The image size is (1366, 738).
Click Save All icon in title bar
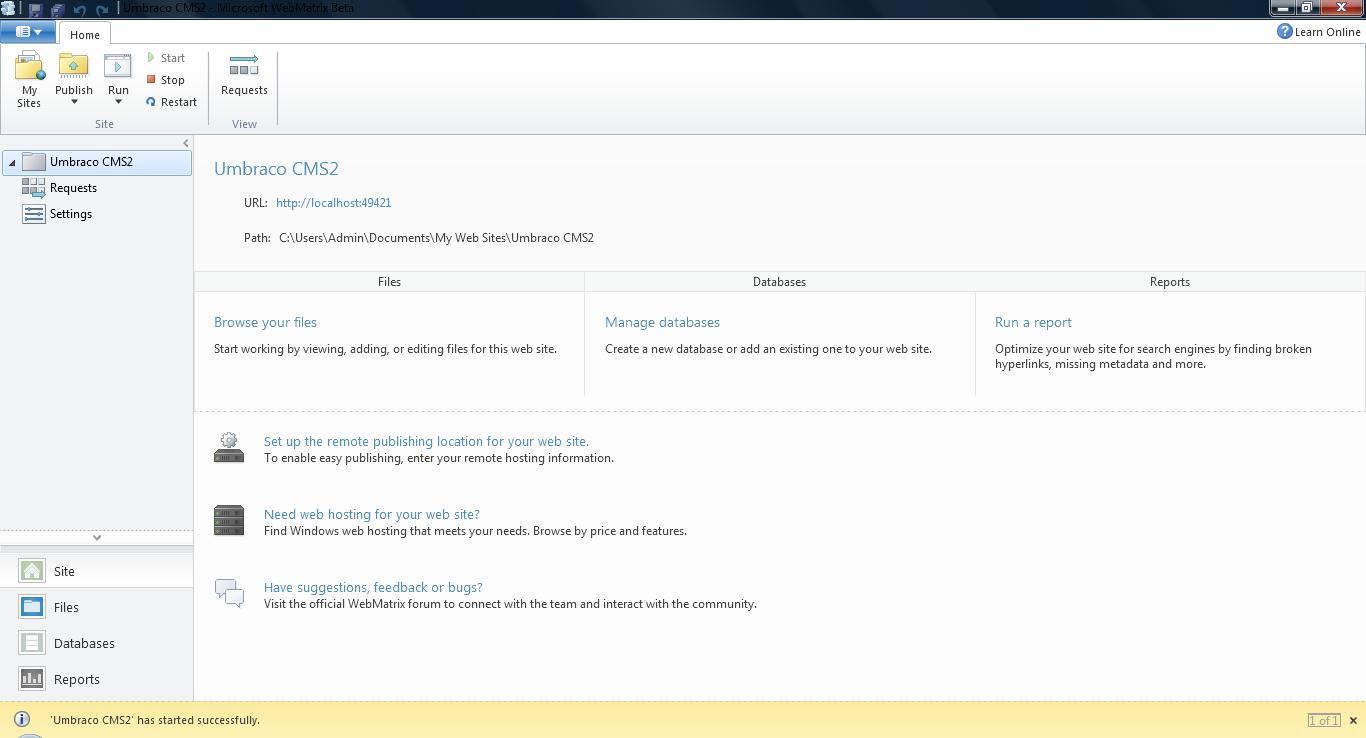pyautogui.click(x=57, y=9)
